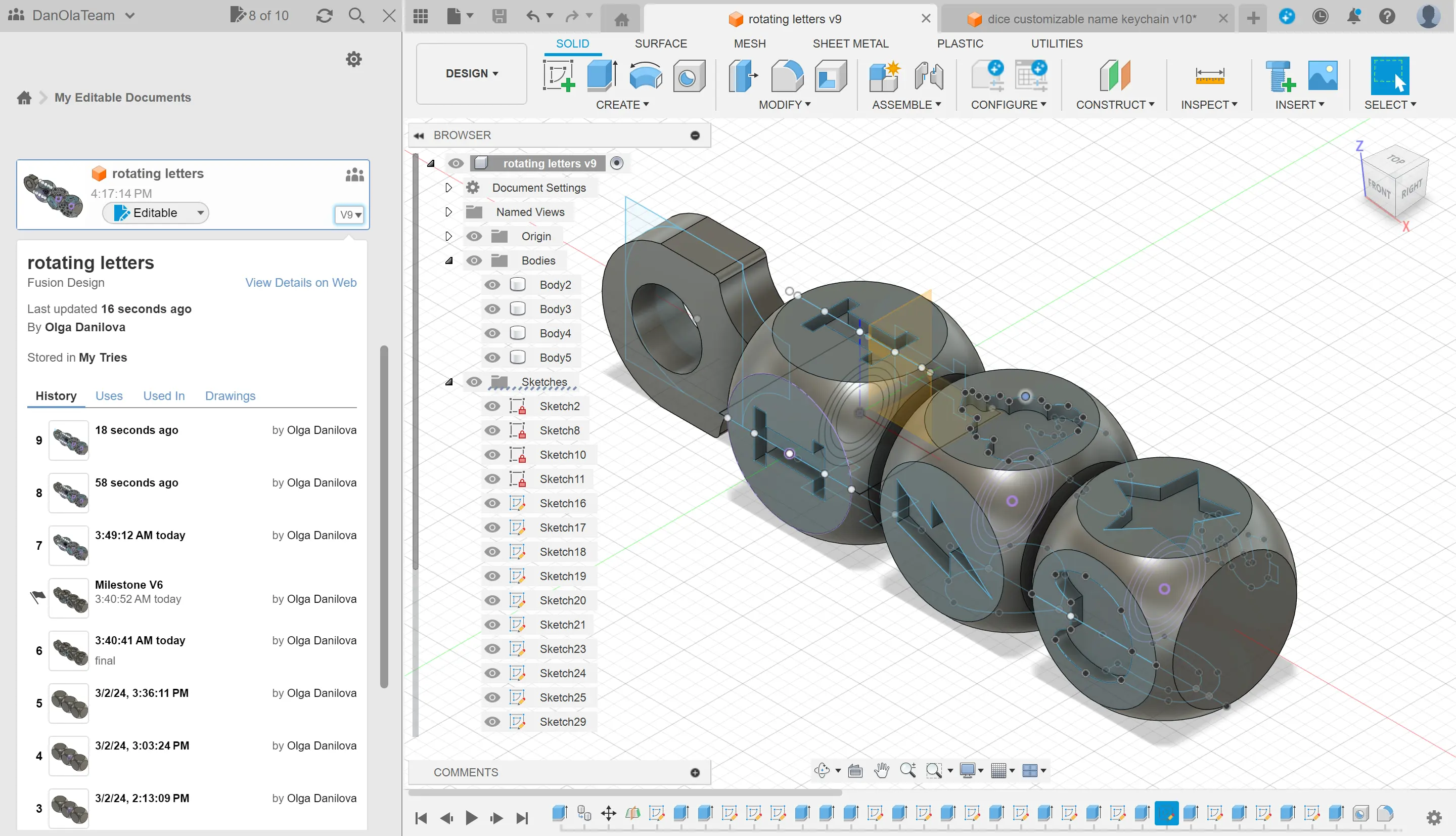Open the Help menu icon
1456x836 pixels.
pyautogui.click(x=1387, y=17)
